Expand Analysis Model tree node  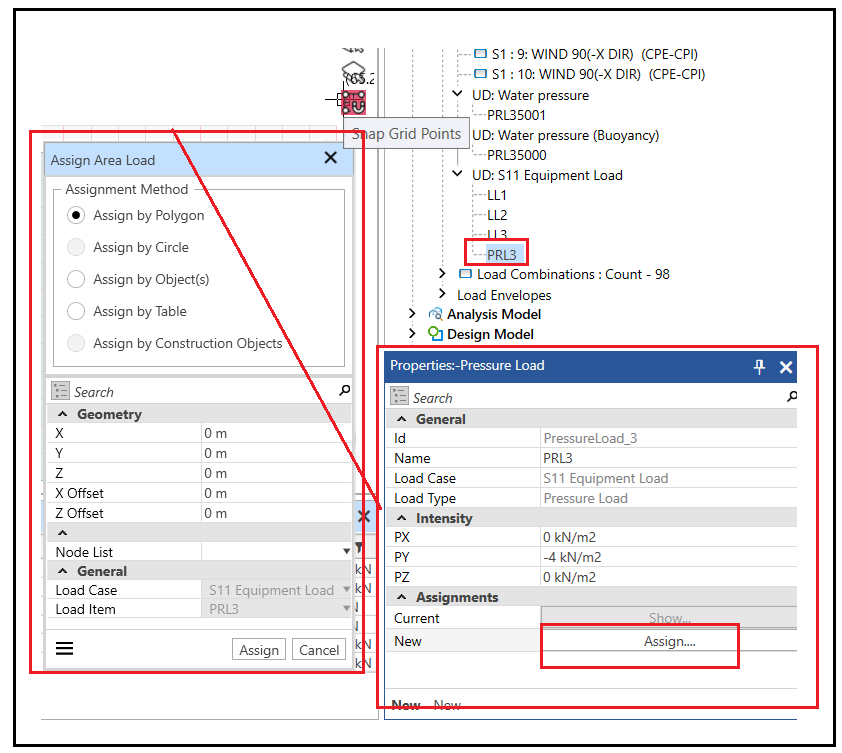(x=412, y=313)
